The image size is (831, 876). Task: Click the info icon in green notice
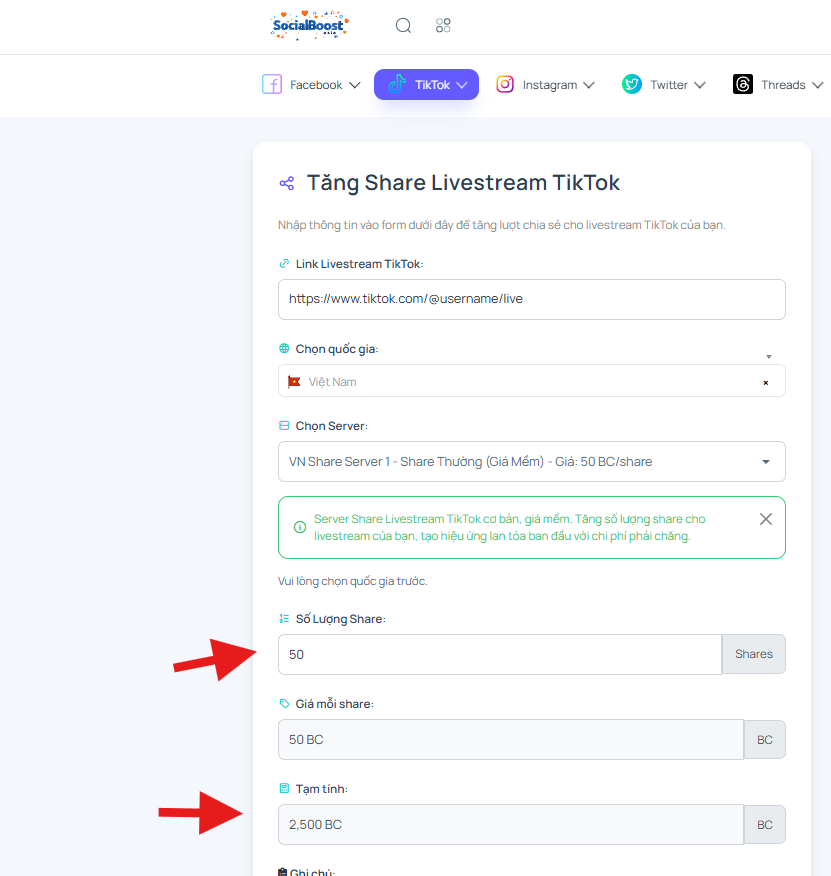pyautogui.click(x=300, y=527)
